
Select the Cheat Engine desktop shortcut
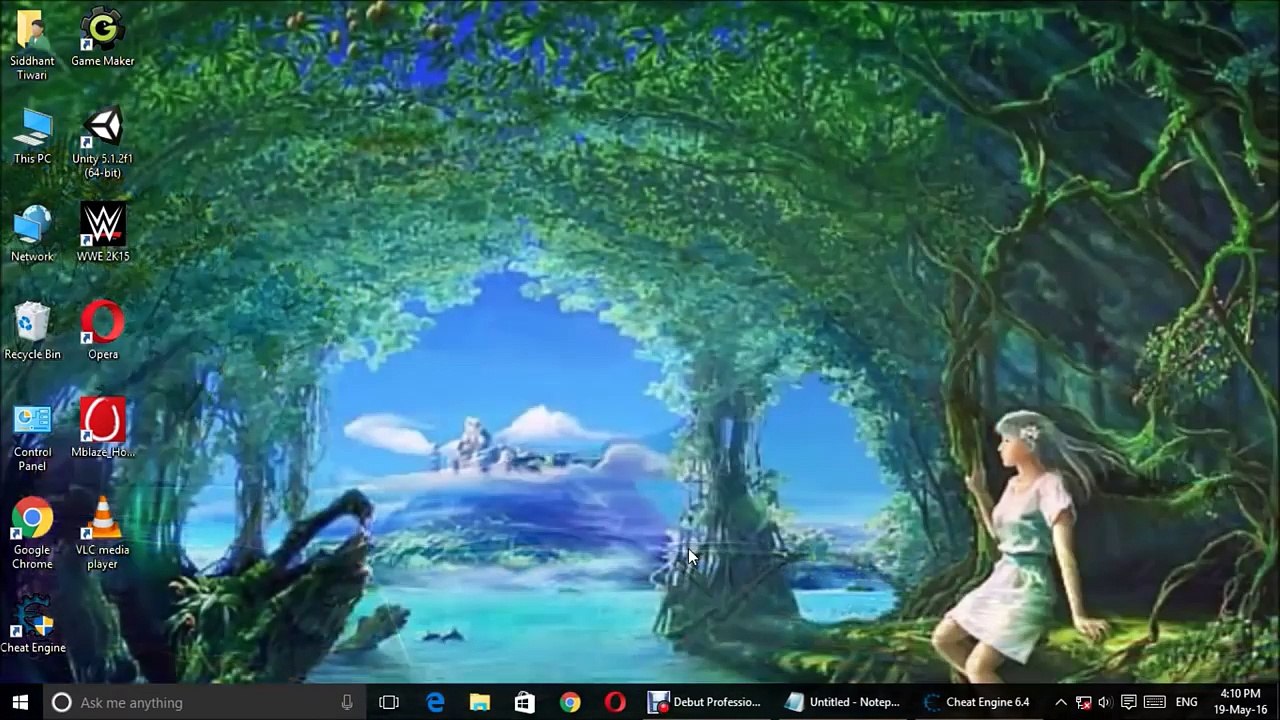(32, 625)
